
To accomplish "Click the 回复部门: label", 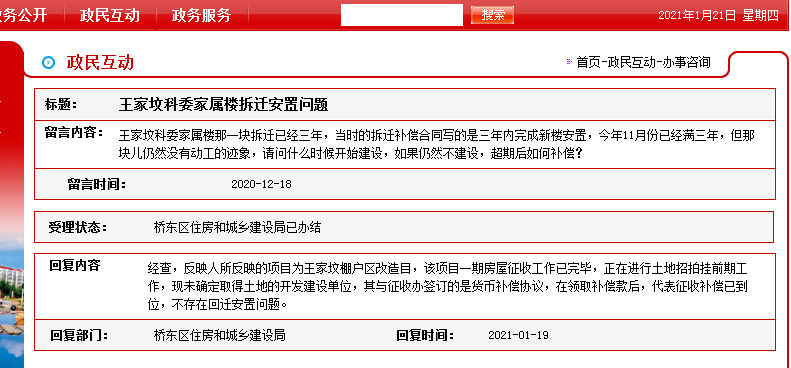I will tap(79, 335).
